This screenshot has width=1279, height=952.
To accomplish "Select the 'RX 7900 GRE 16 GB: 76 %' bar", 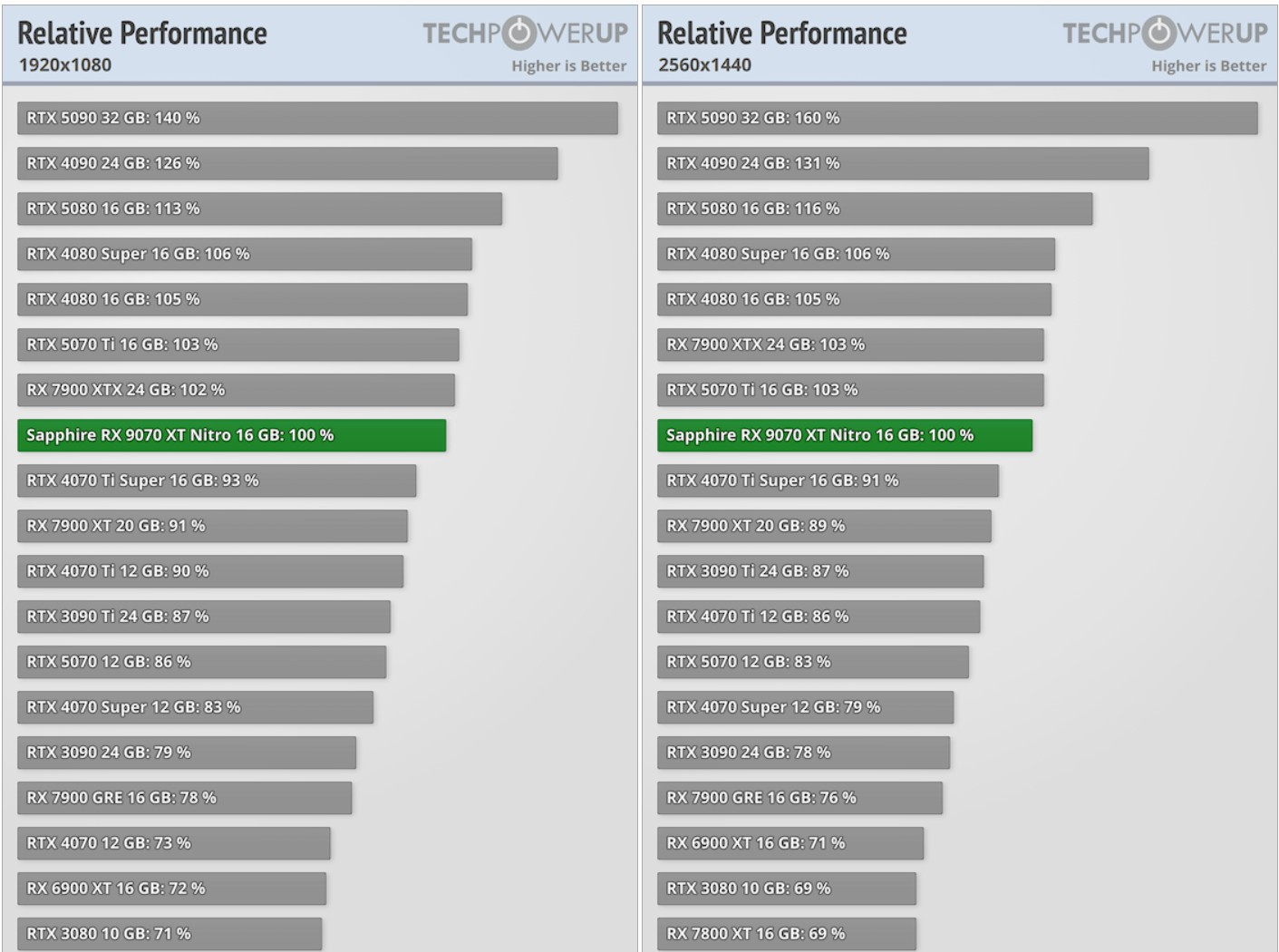I will tap(799, 798).
